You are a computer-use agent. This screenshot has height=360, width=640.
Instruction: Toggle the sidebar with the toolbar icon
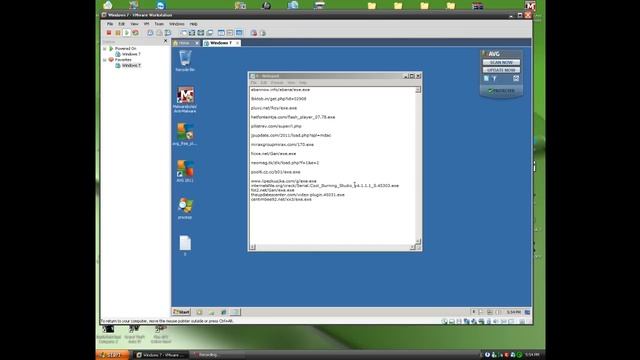pyautogui.click(x=183, y=33)
